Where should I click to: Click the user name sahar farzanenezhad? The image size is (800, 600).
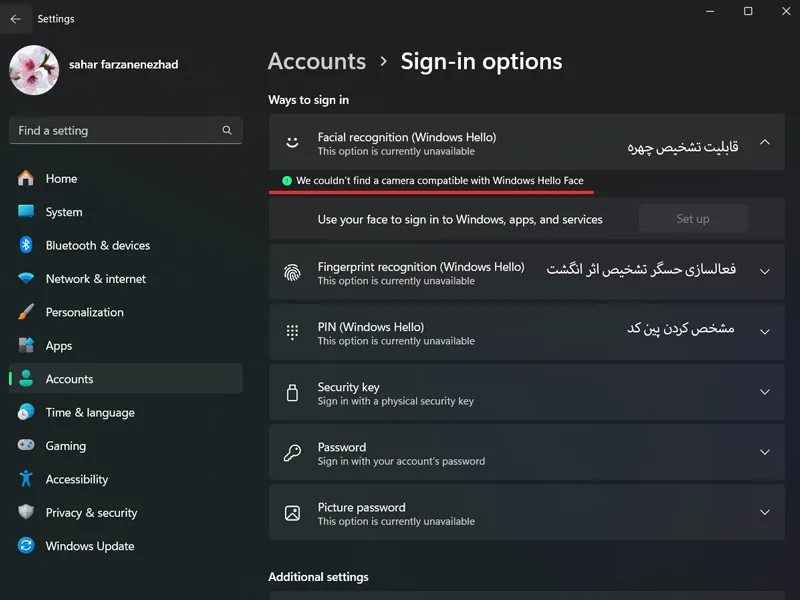point(124,64)
